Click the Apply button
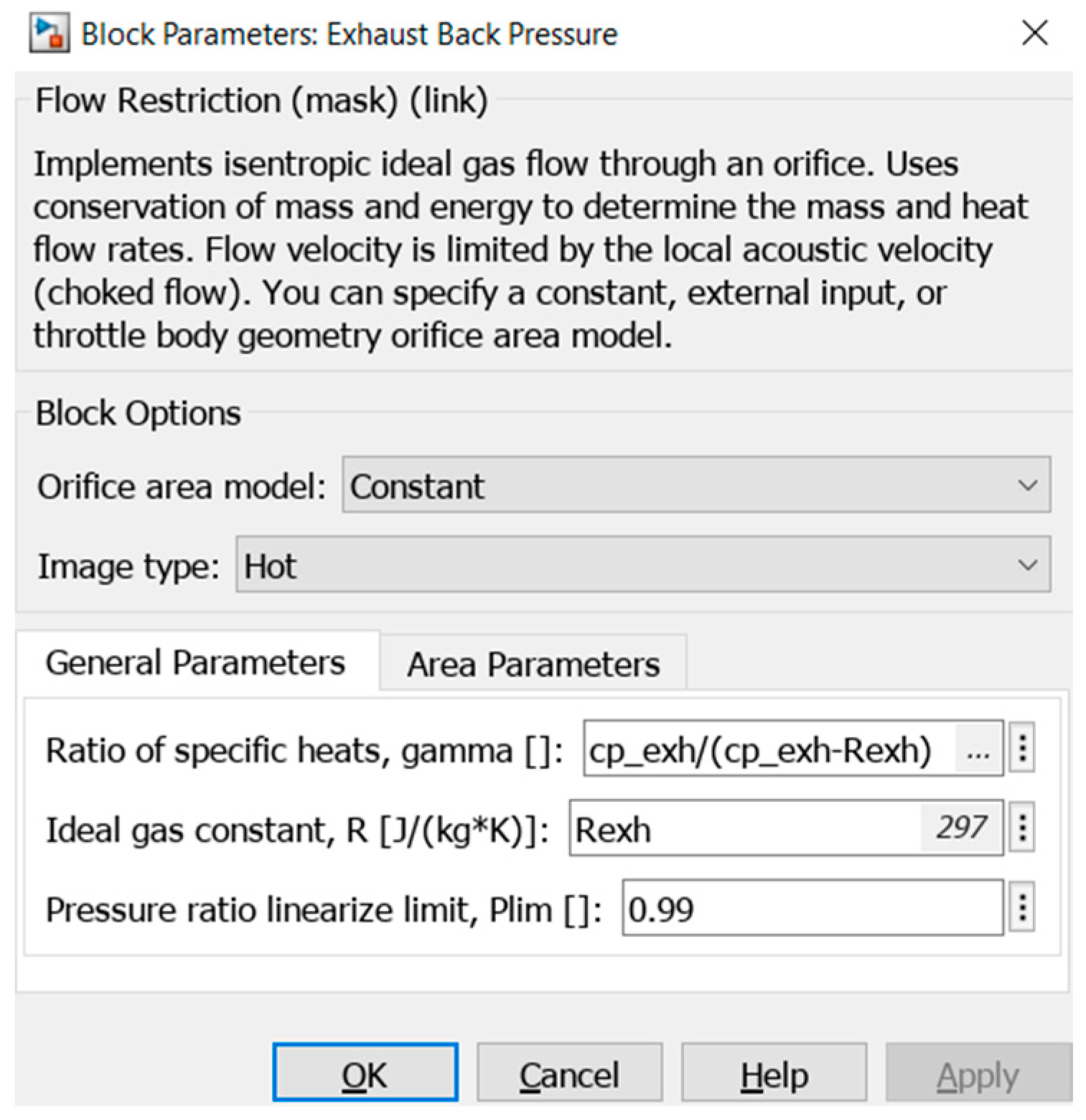The image size is (1086, 1120). (x=977, y=1074)
